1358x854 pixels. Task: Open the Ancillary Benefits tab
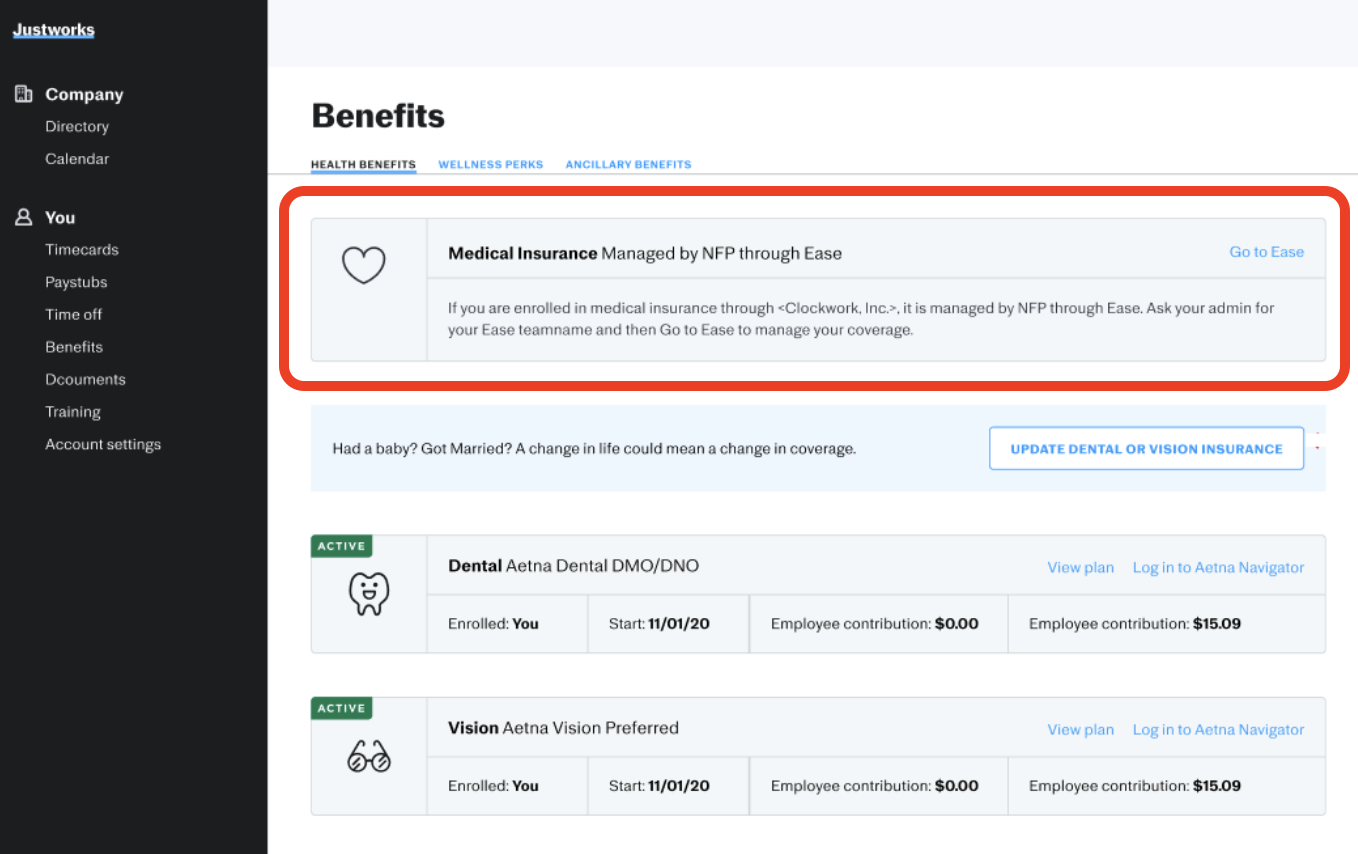pyautogui.click(x=628, y=164)
